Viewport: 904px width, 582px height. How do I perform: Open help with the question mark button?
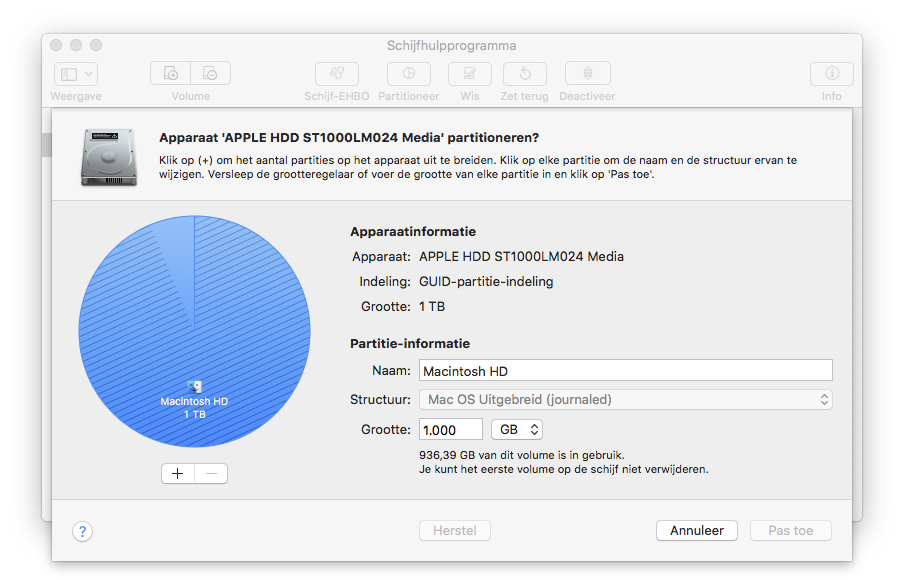pyautogui.click(x=82, y=531)
